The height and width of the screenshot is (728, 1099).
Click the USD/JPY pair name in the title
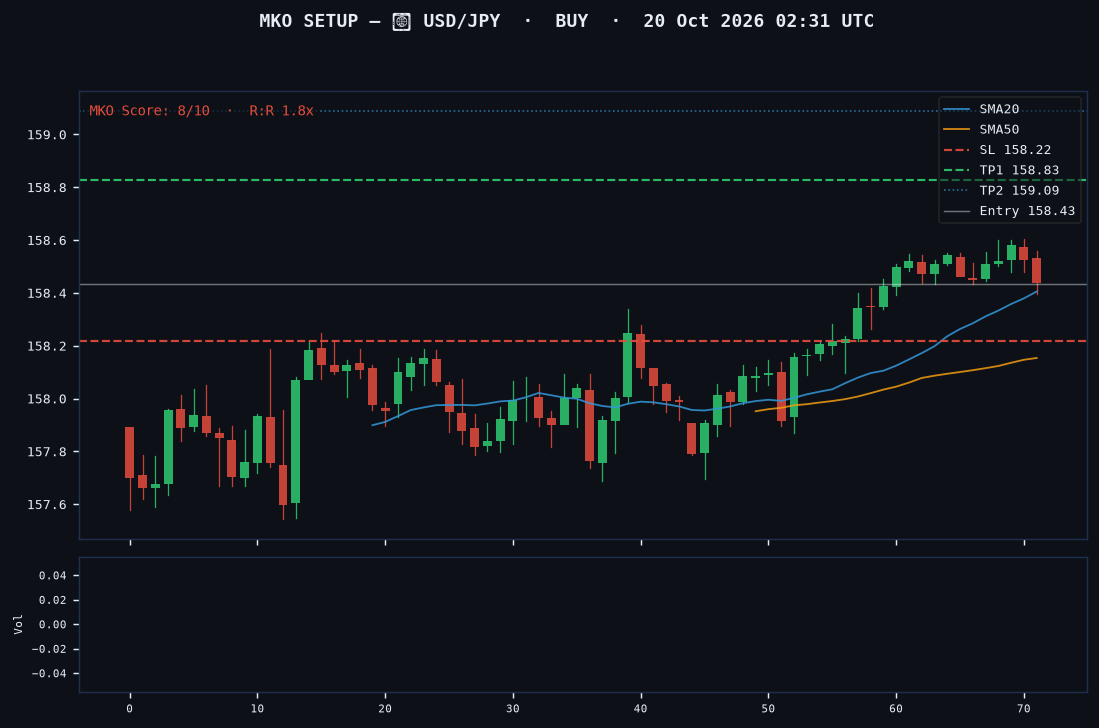click(461, 21)
